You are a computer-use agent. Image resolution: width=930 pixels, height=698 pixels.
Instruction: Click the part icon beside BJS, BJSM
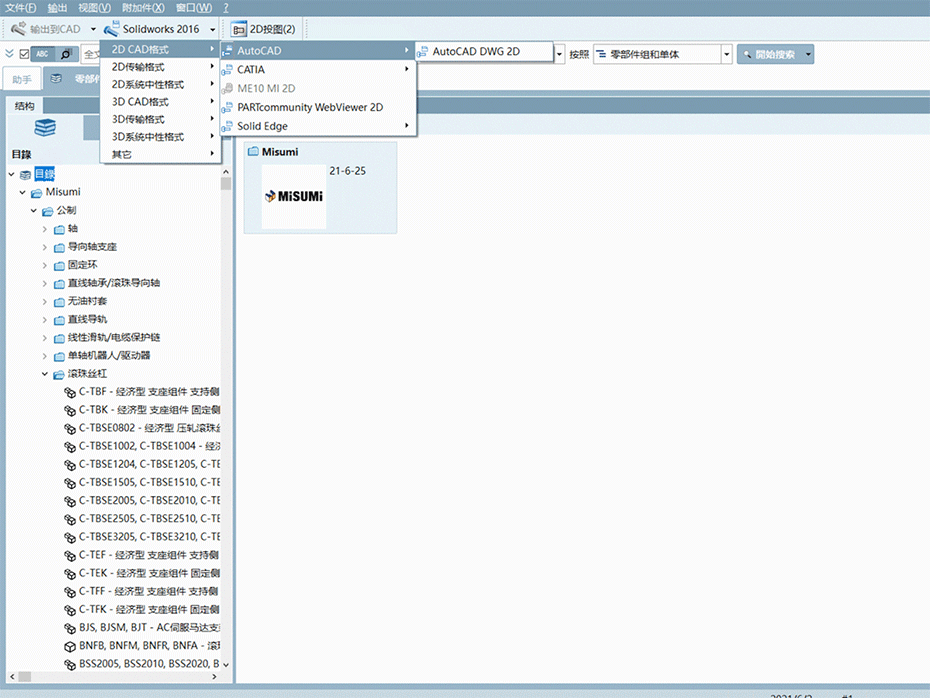(x=70, y=628)
